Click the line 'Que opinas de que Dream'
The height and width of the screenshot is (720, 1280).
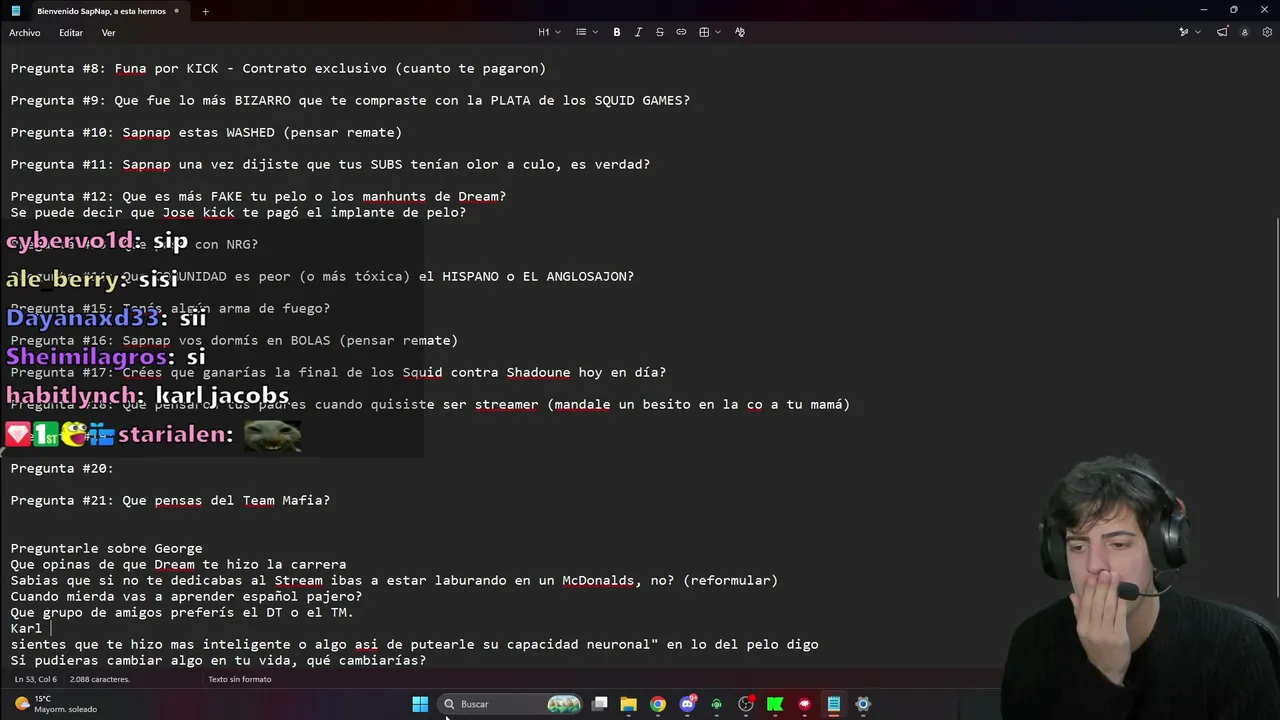click(x=178, y=565)
